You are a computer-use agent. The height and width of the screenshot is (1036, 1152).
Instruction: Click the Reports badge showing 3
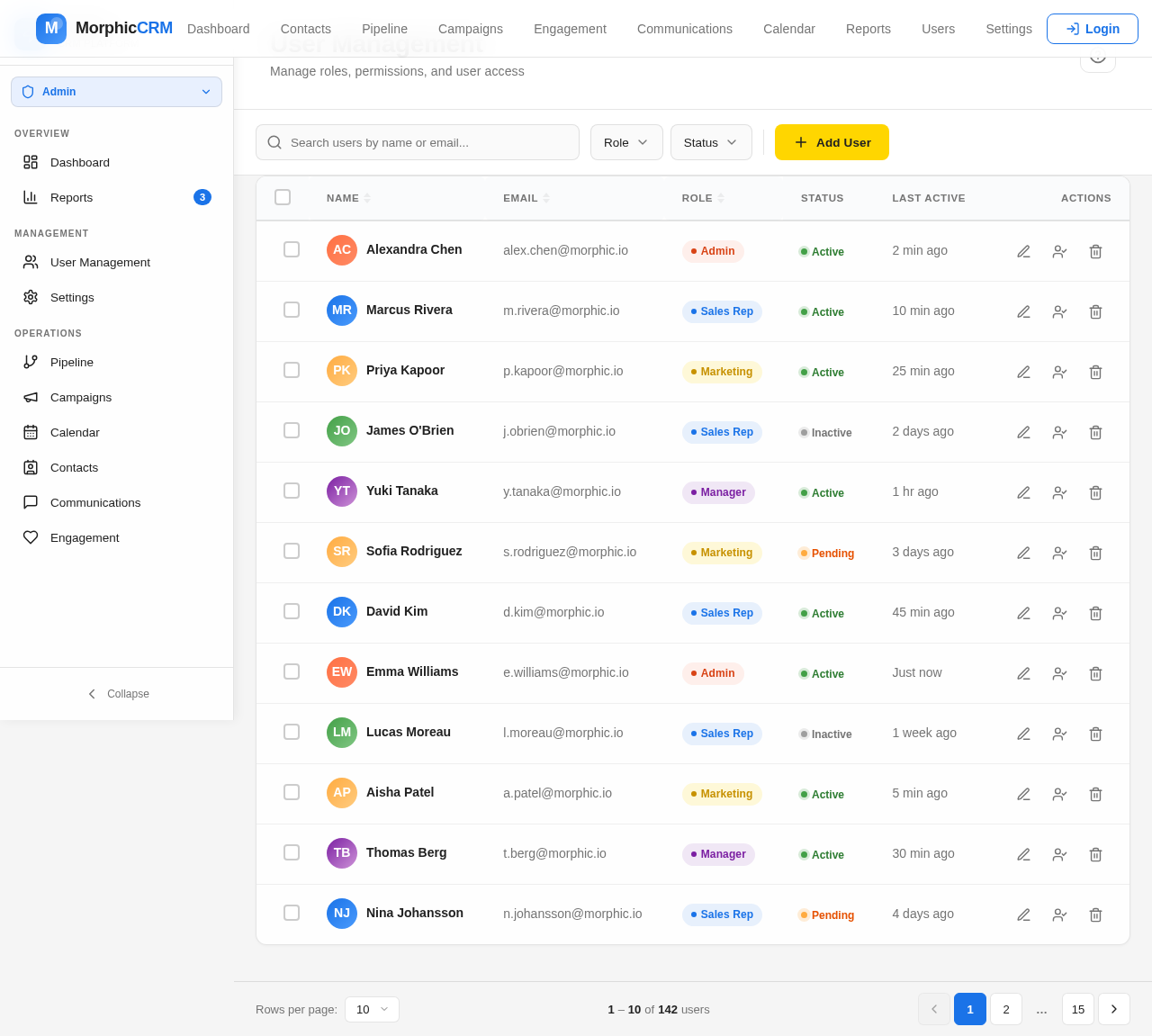pos(202,197)
